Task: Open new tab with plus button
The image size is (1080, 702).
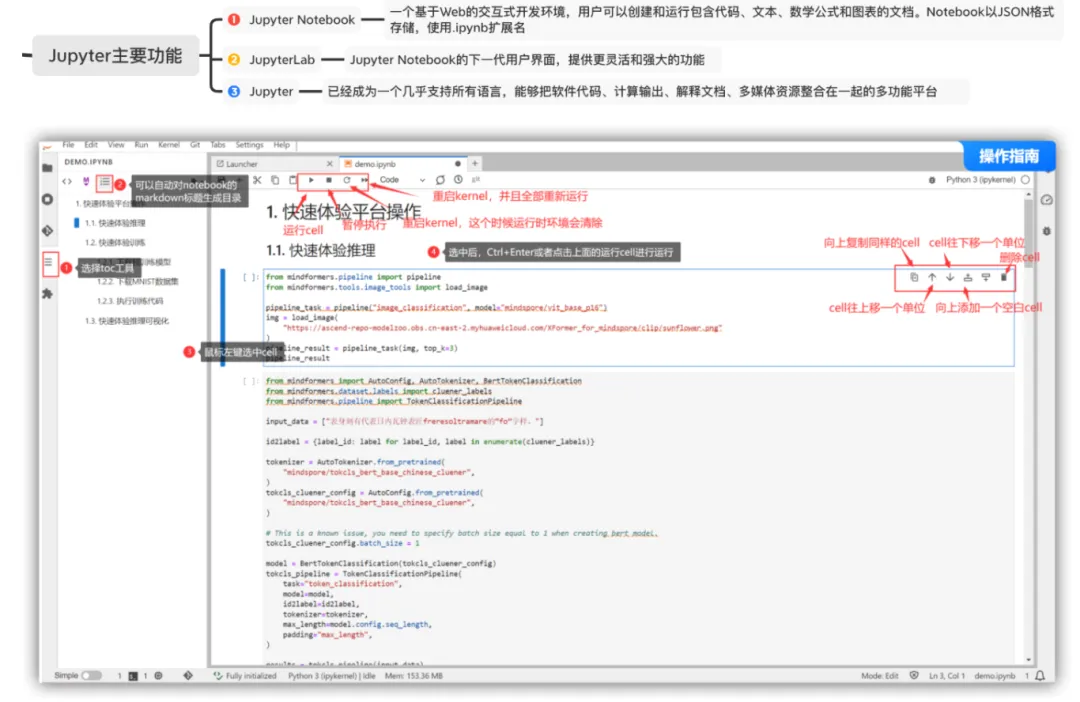Action: [x=475, y=163]
